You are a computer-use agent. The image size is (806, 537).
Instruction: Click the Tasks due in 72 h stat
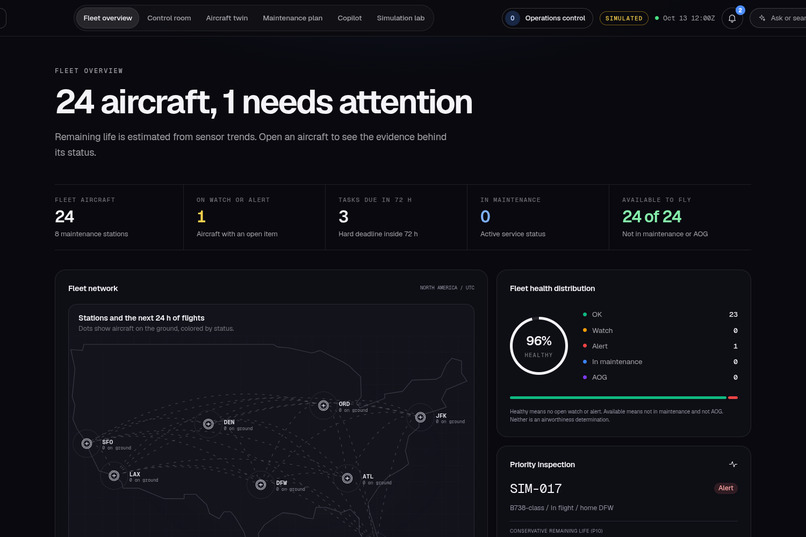click(x=396, y=217)
